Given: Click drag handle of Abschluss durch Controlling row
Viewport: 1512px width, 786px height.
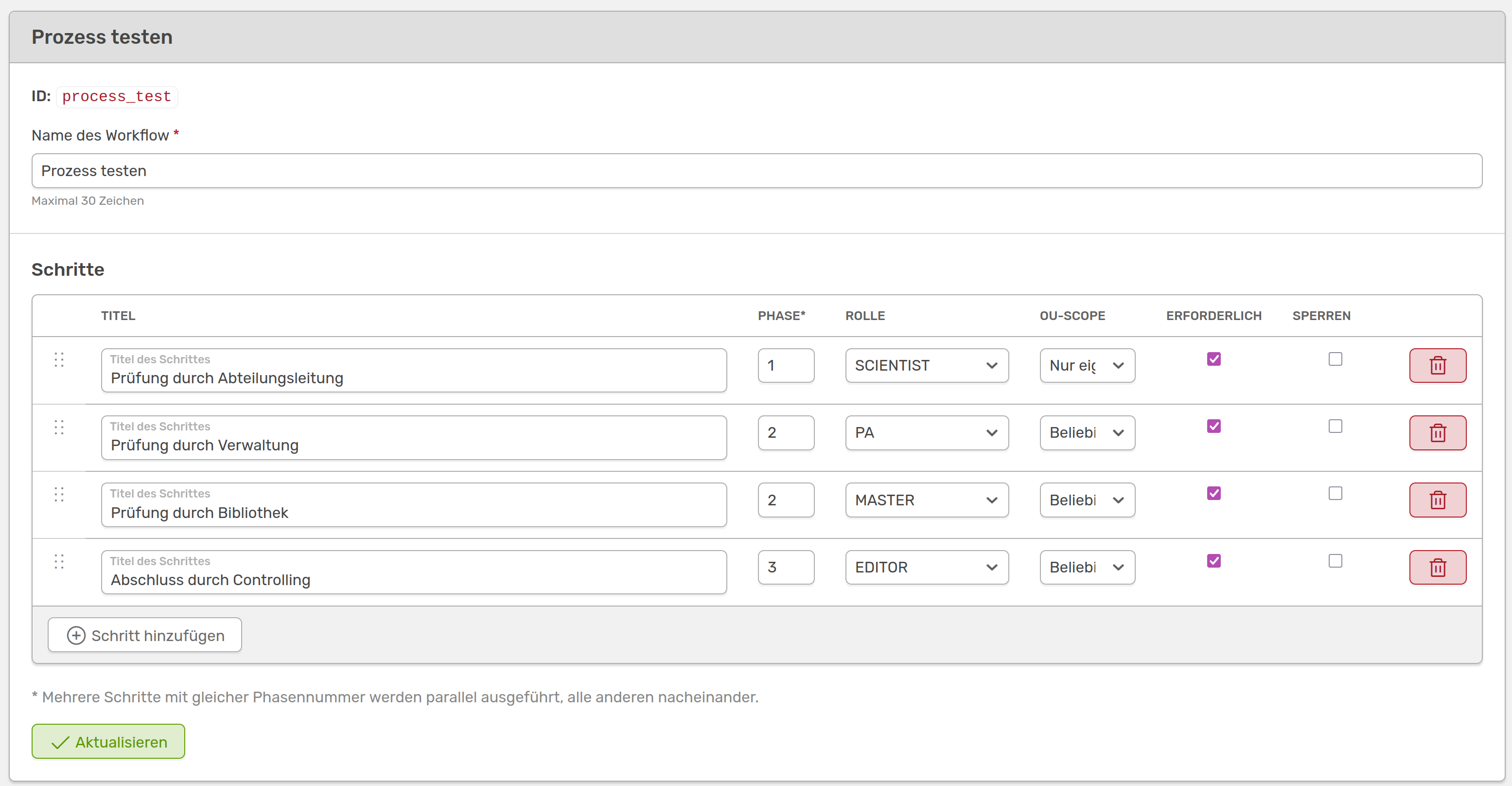Looking at the screenshot, I should click(x=59, y=561).
